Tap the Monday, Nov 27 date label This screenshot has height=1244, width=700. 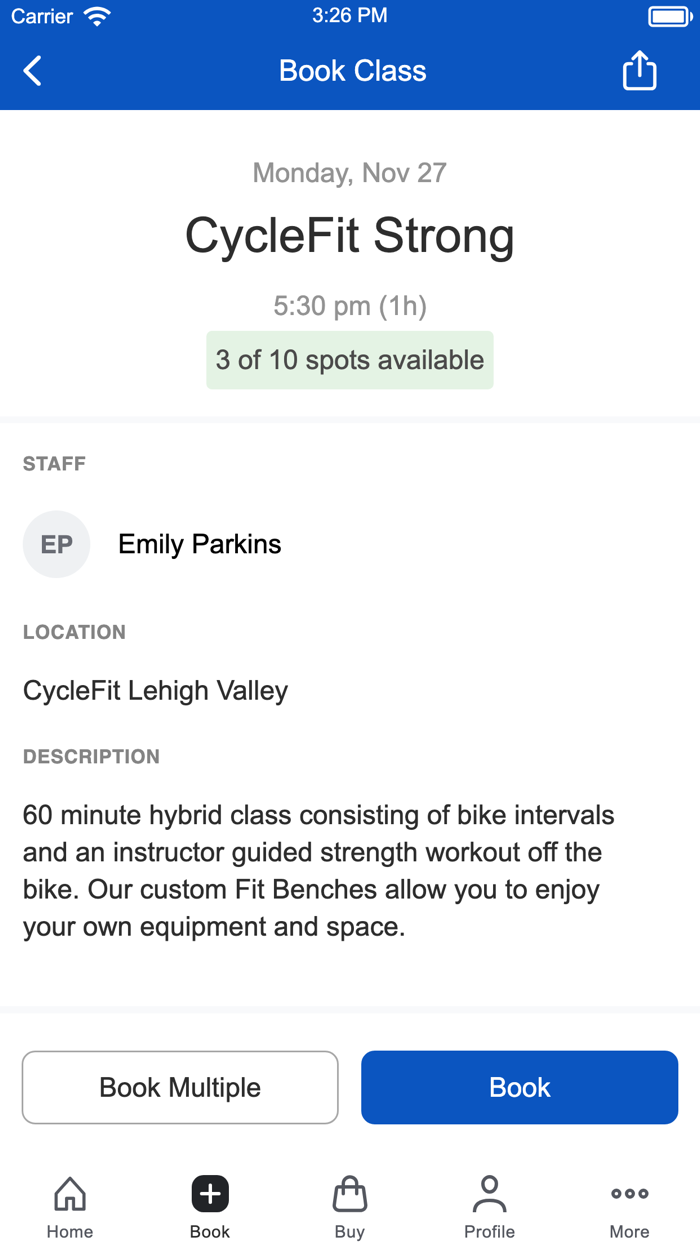pyautogui.click(x=349, y=172)
